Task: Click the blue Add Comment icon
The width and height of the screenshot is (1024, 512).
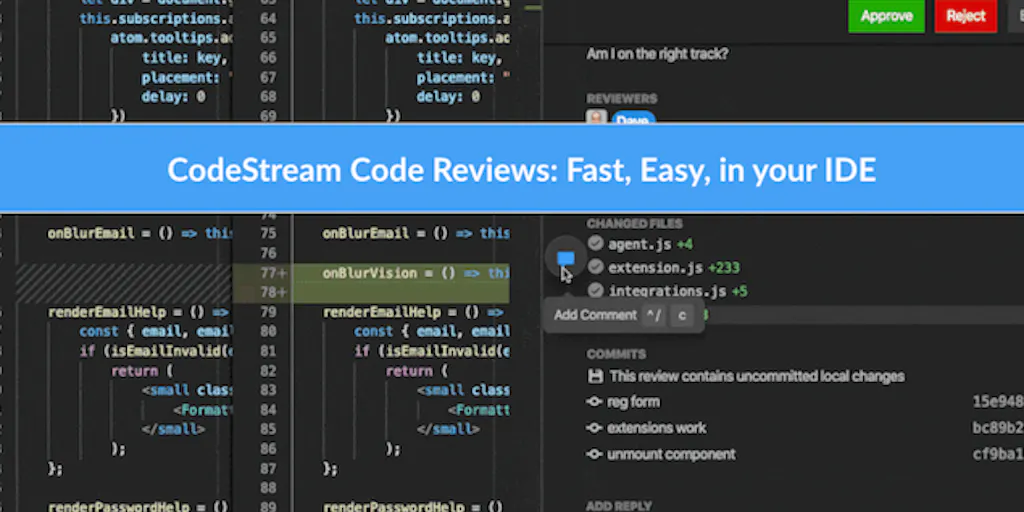Action: pos(566,259)
